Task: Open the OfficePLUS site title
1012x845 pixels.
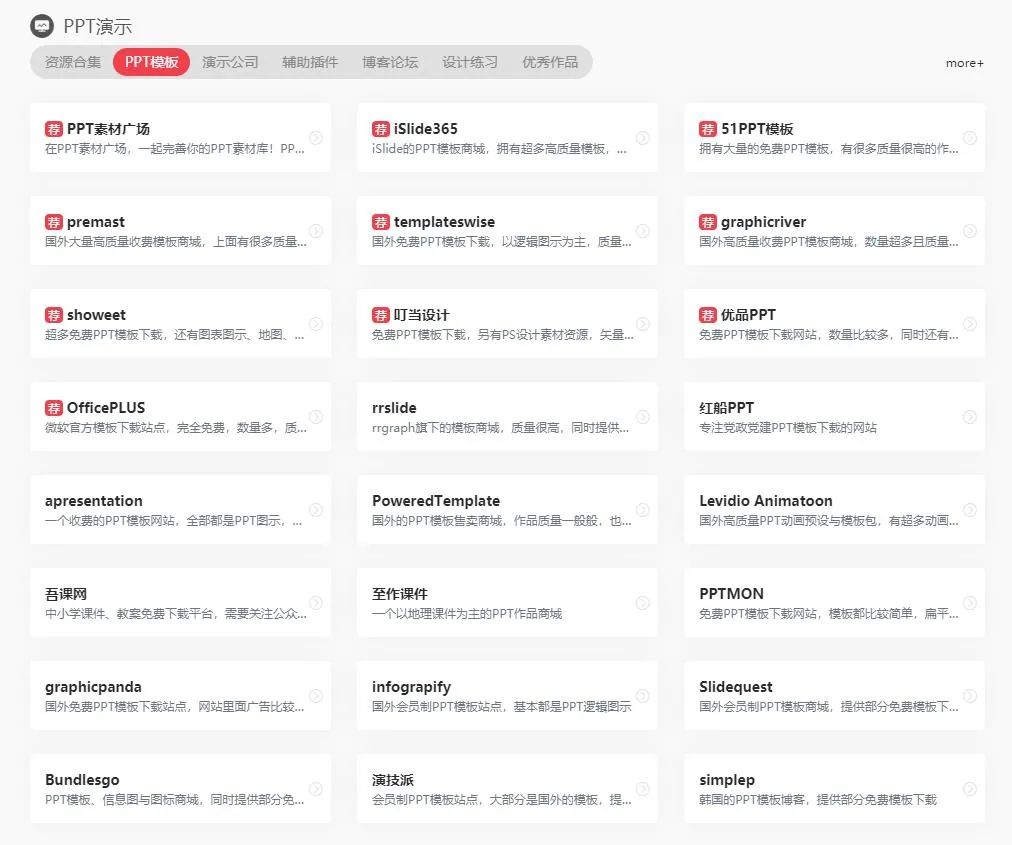Action: point(106,407)
